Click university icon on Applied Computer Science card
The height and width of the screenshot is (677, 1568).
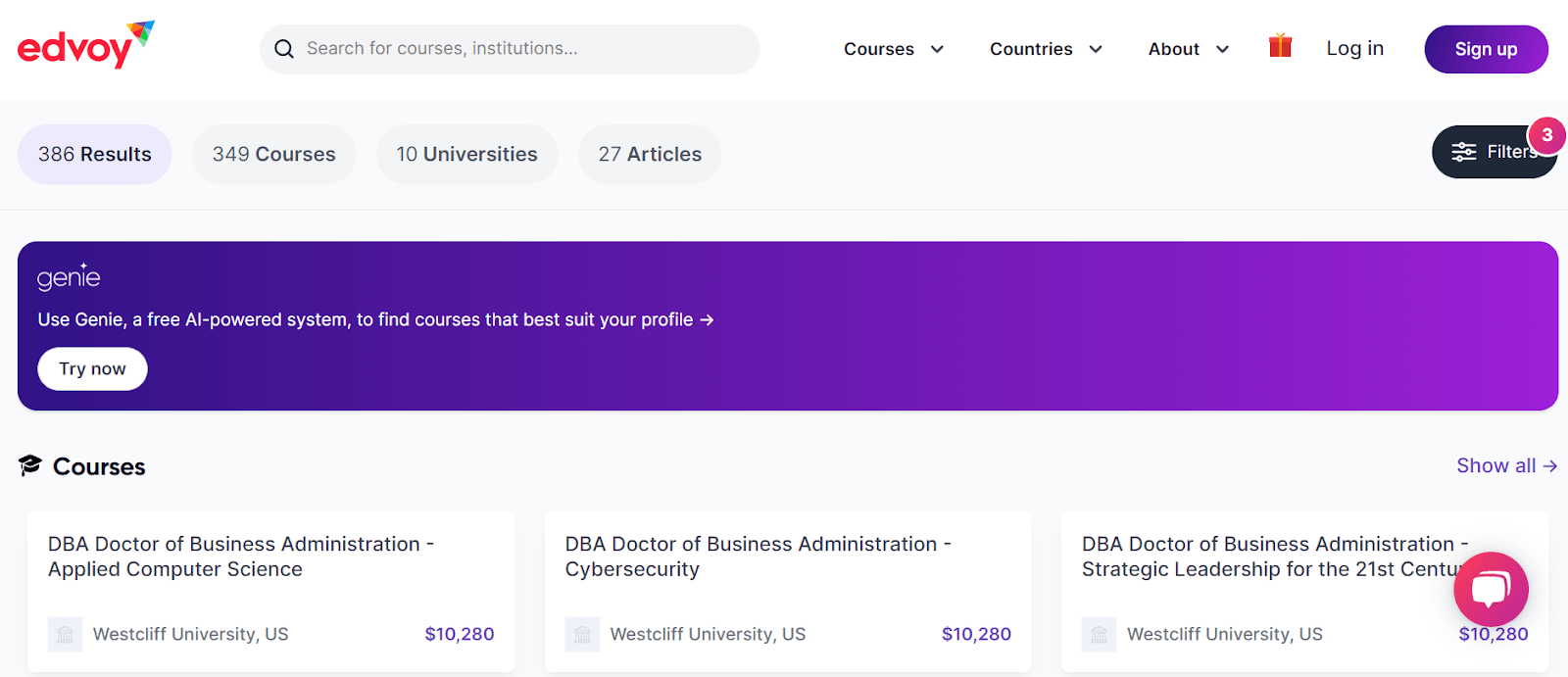tap(65, 635)
